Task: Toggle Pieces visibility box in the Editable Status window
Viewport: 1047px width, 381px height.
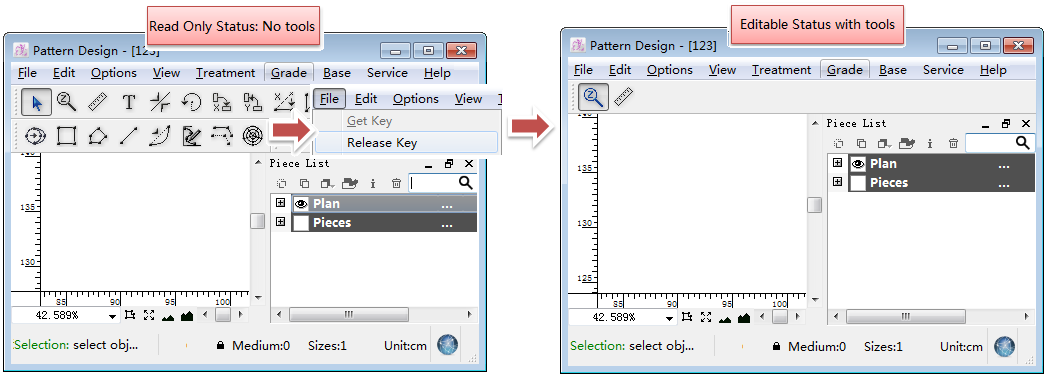Action: coord(857,183)
